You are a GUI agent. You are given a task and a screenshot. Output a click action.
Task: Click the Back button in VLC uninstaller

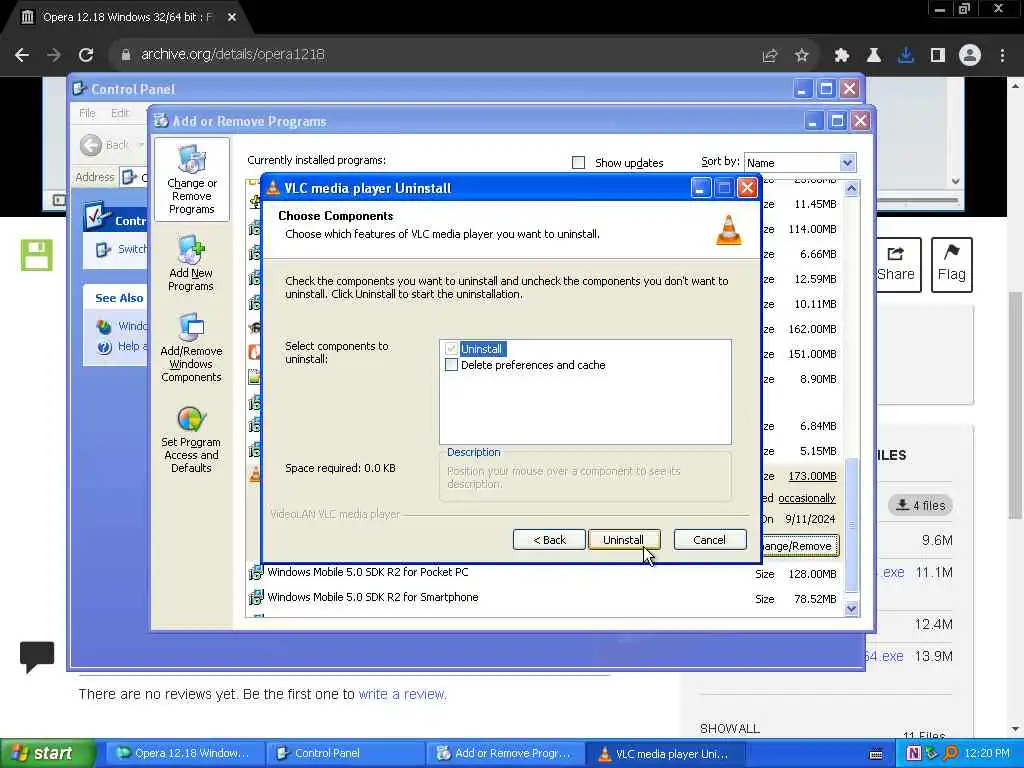point(549,539)
